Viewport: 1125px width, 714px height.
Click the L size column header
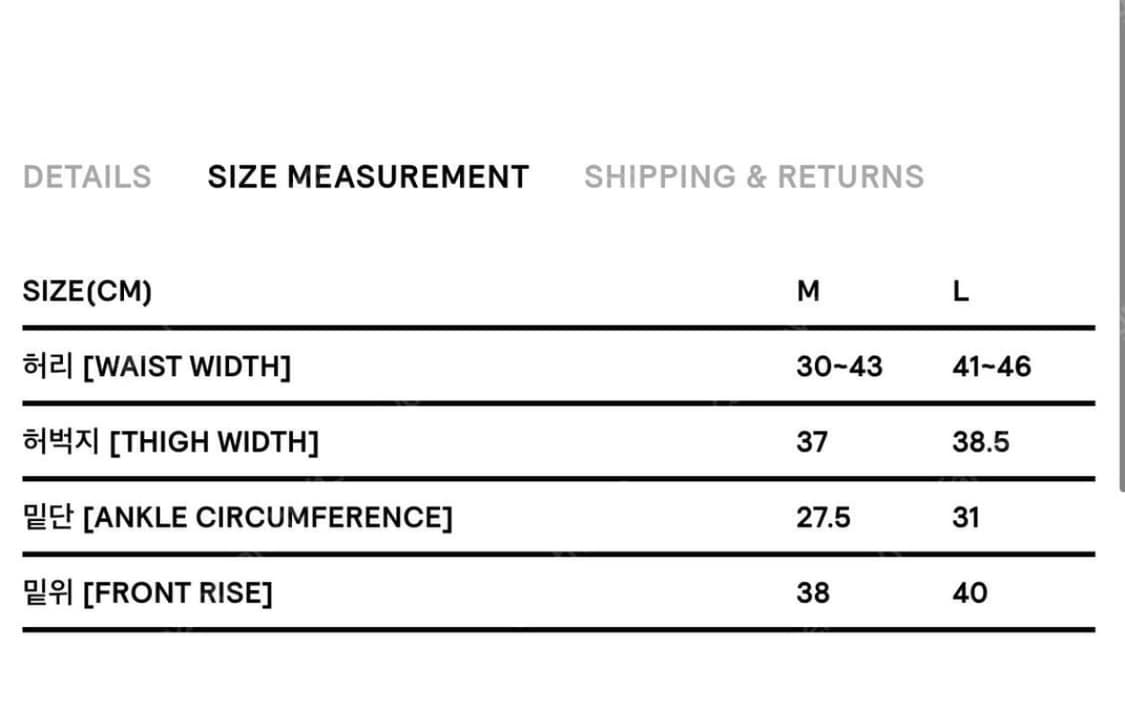pyautogui.click(x=961, y=291)
